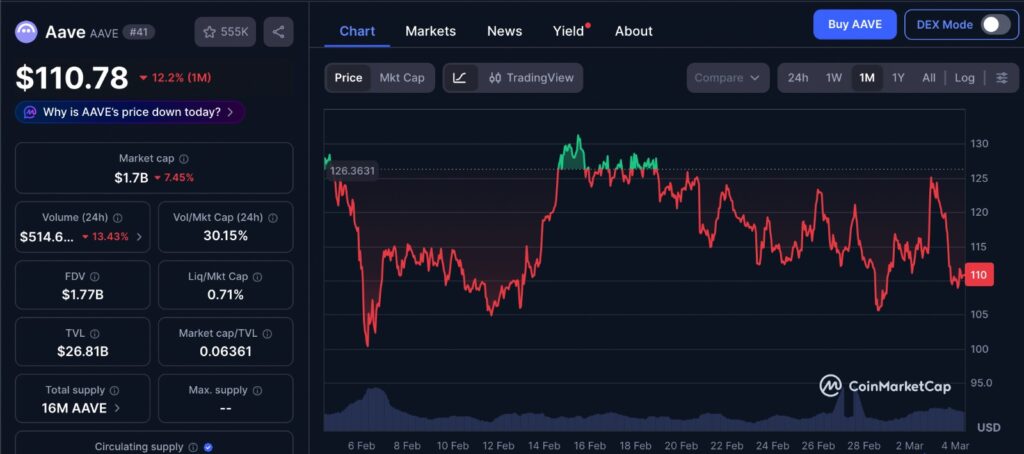Click info icon next to Volume (24h)
The image size is (1024, 454).
pyautogui.click(x=118, y=218)
